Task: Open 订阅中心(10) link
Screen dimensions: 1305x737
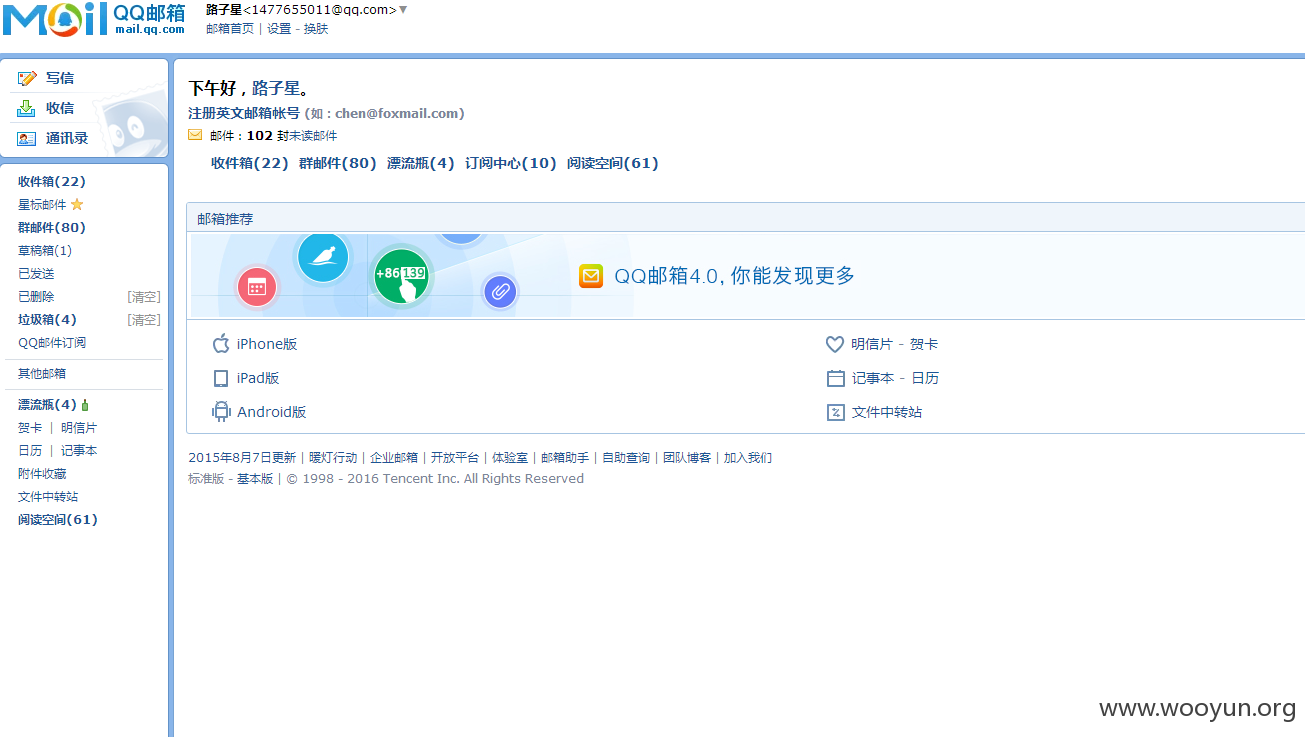Action: tap(511, 163)
